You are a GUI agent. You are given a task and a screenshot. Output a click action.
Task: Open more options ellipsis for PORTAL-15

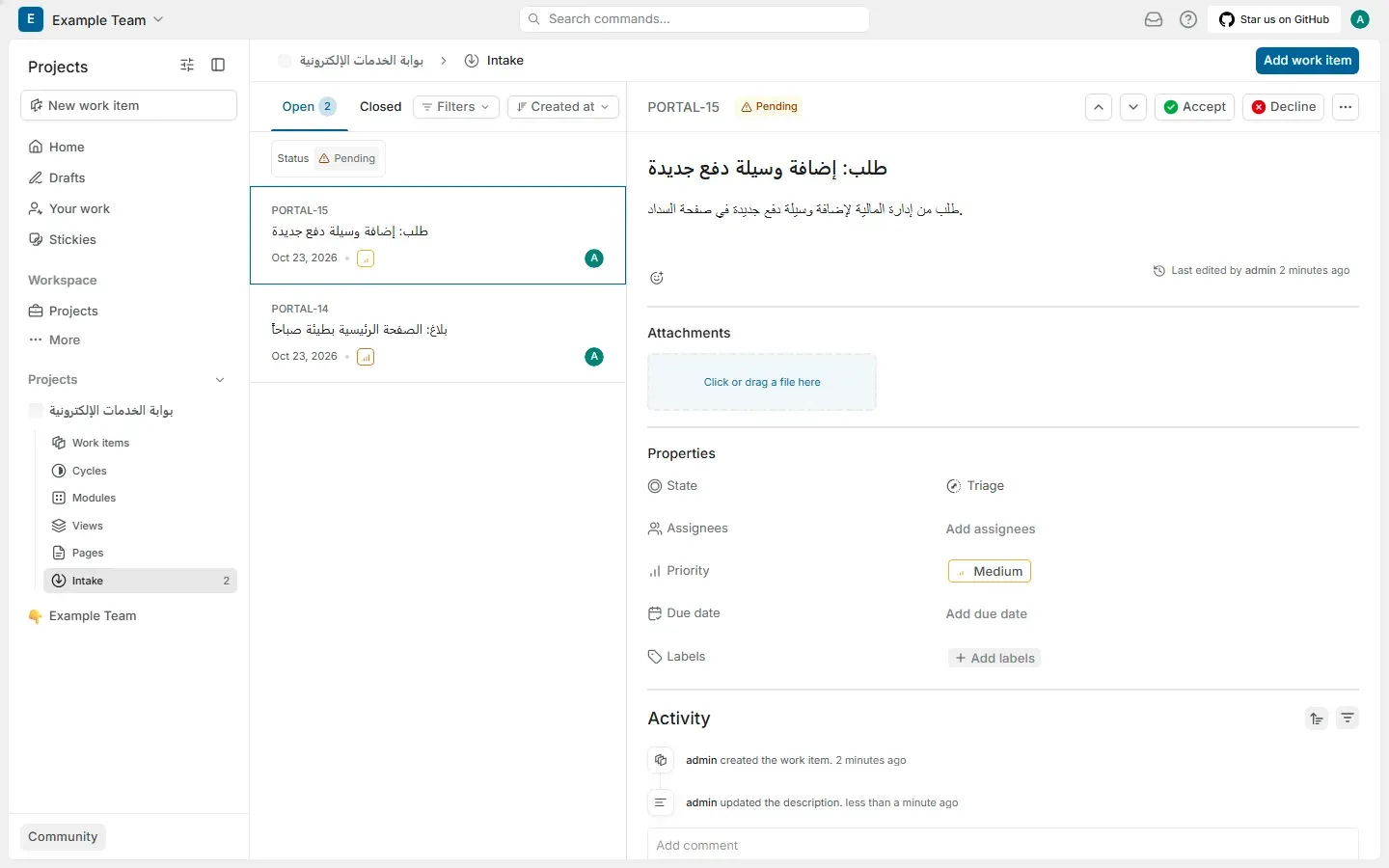(1346, 107)
